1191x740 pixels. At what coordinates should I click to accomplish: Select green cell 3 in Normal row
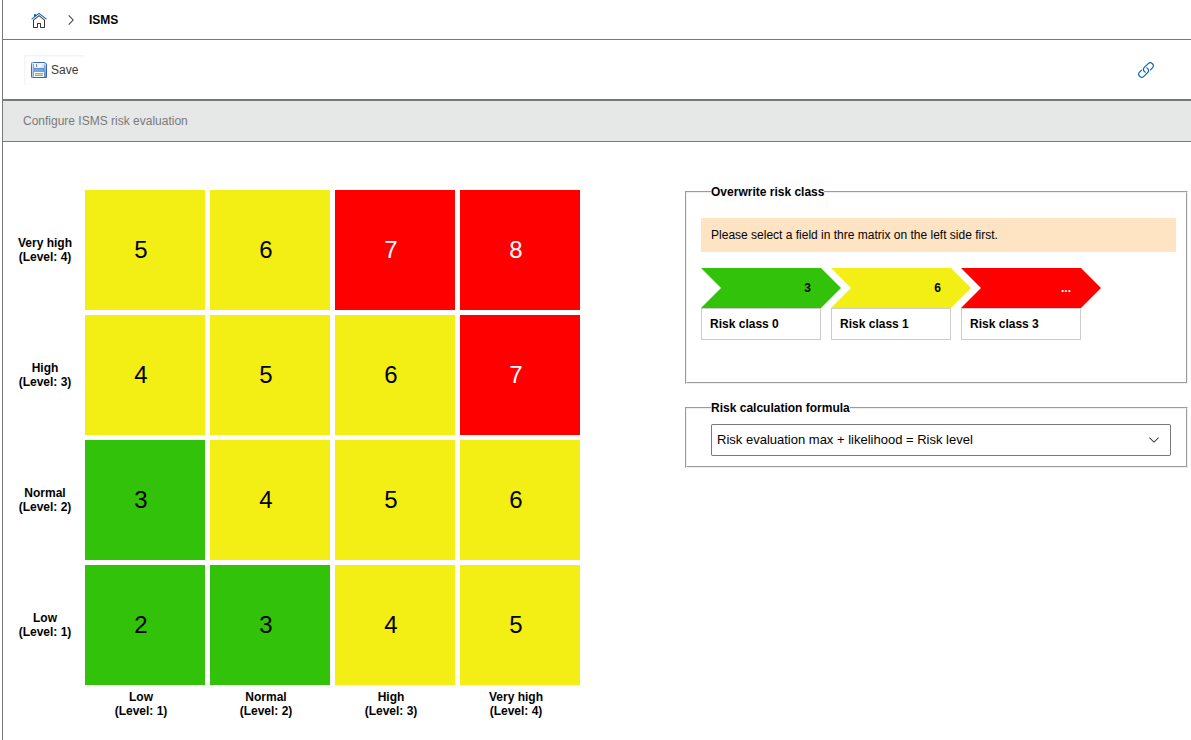pyautogui.click(x=141, y=500)
